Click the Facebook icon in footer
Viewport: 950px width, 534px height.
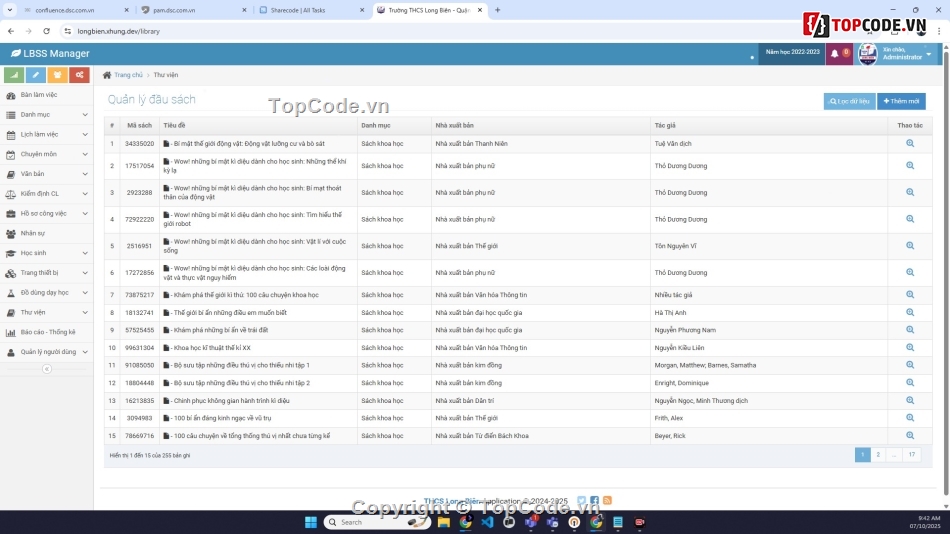[x=594, y=501]
